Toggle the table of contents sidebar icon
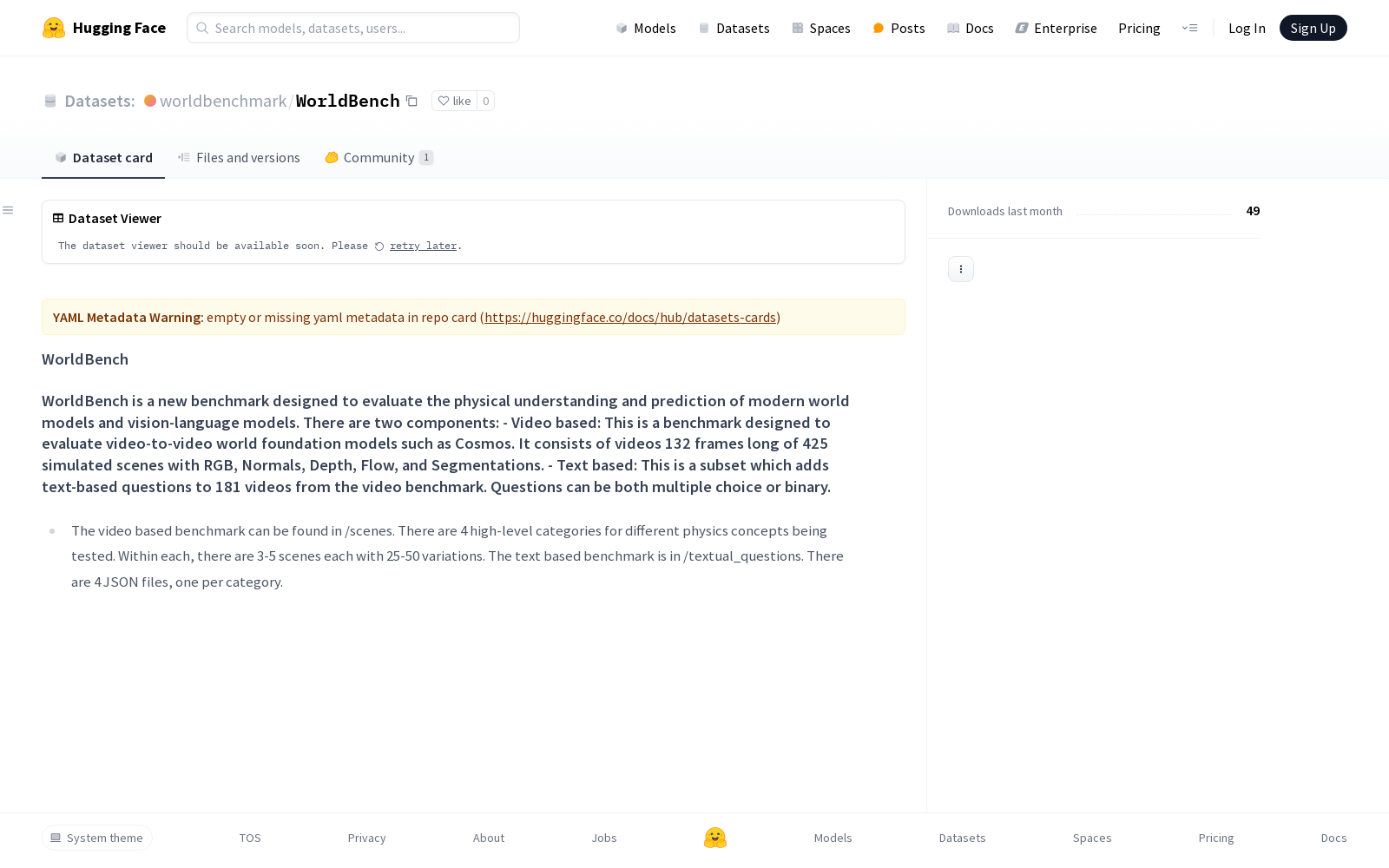1389x868 pixels. pos(8,210)
